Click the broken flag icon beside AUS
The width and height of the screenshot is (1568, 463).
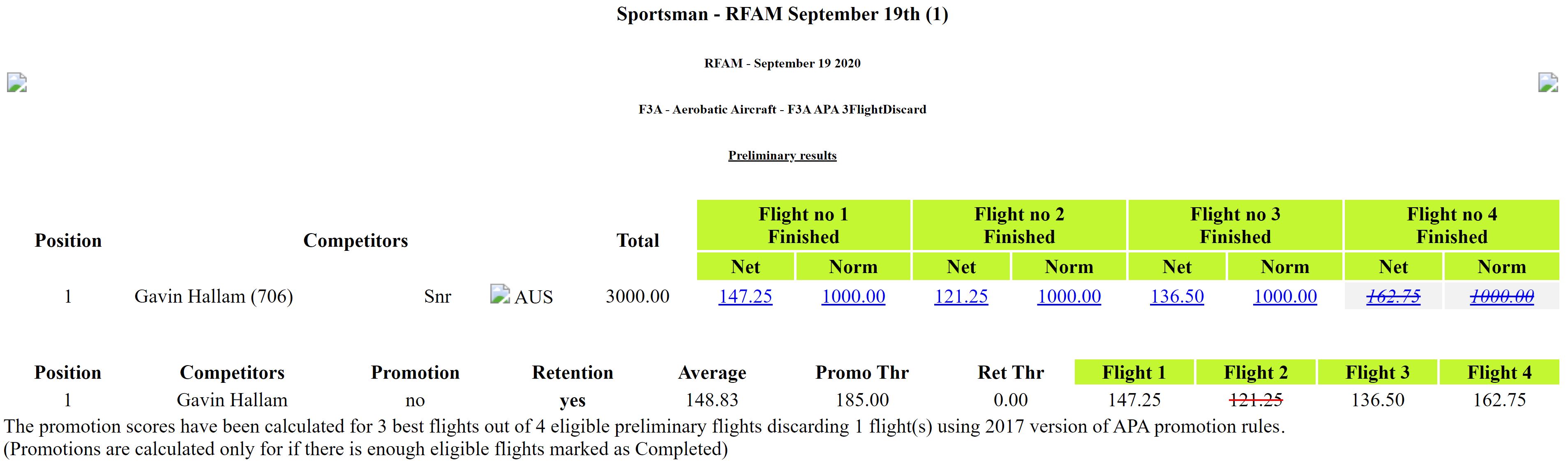point(500,294)
